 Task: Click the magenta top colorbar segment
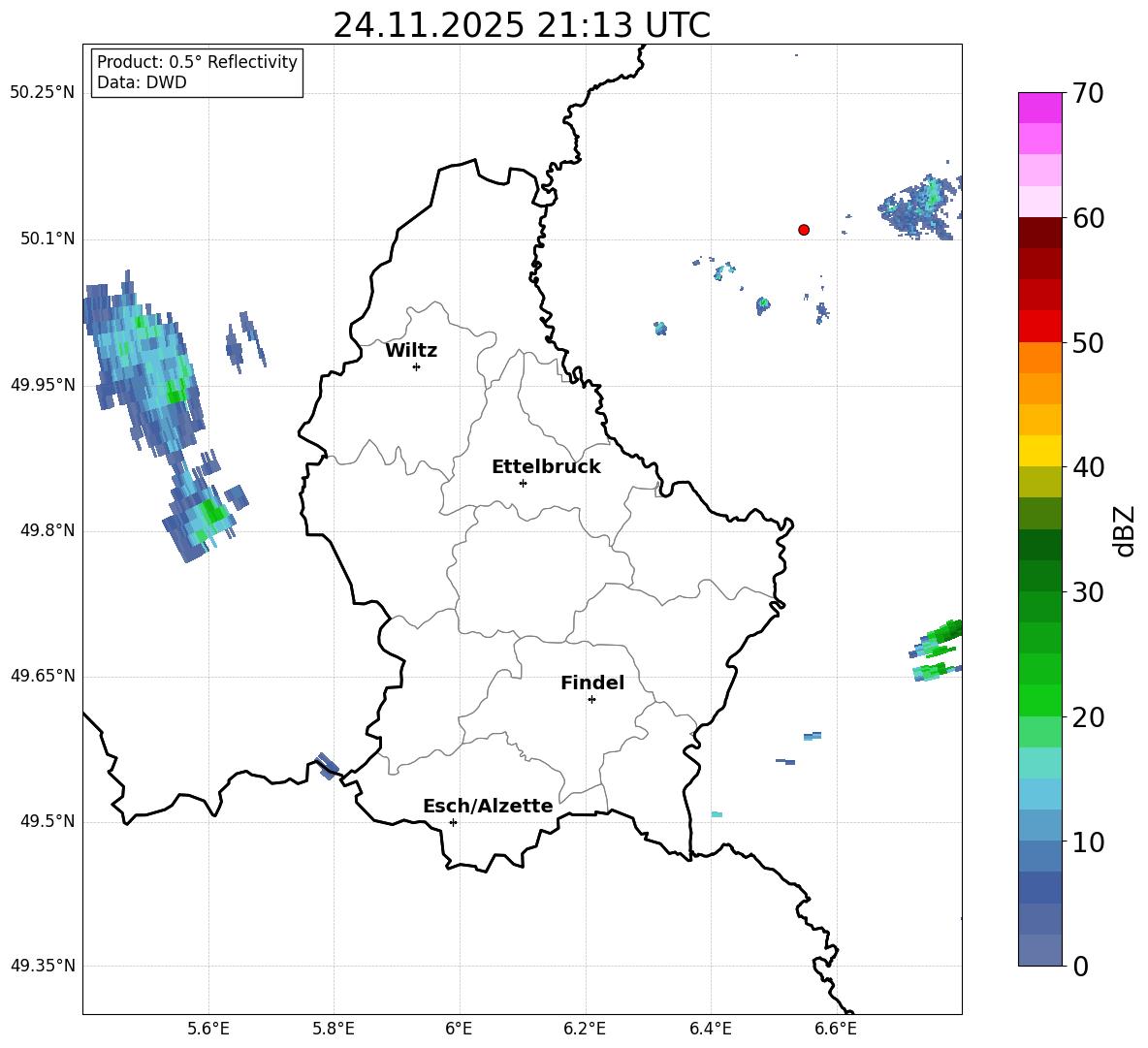click(1039, 109)
